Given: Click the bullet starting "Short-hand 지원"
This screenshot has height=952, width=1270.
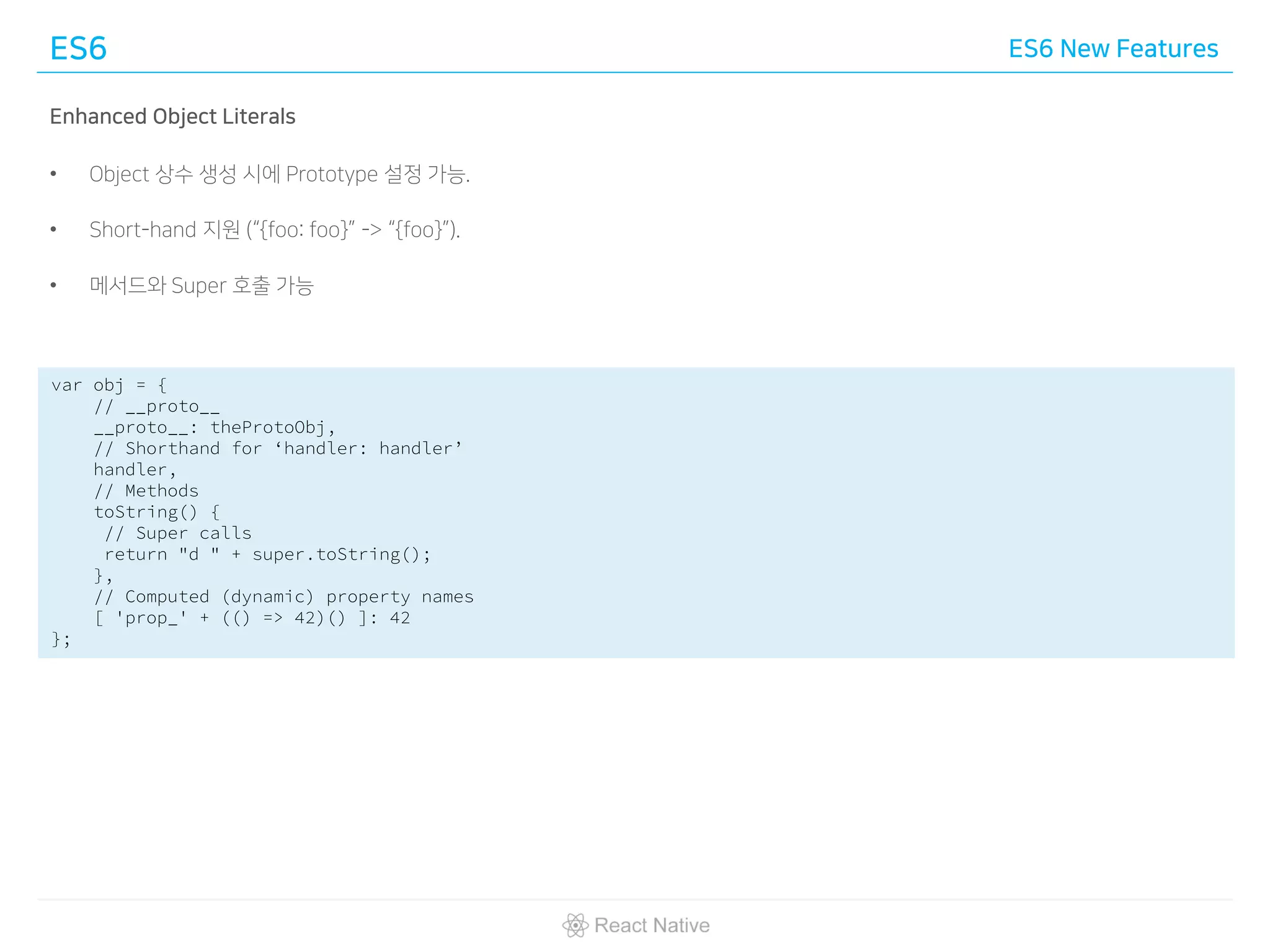Looking at the screenshot, I should (x=275, y=230).
